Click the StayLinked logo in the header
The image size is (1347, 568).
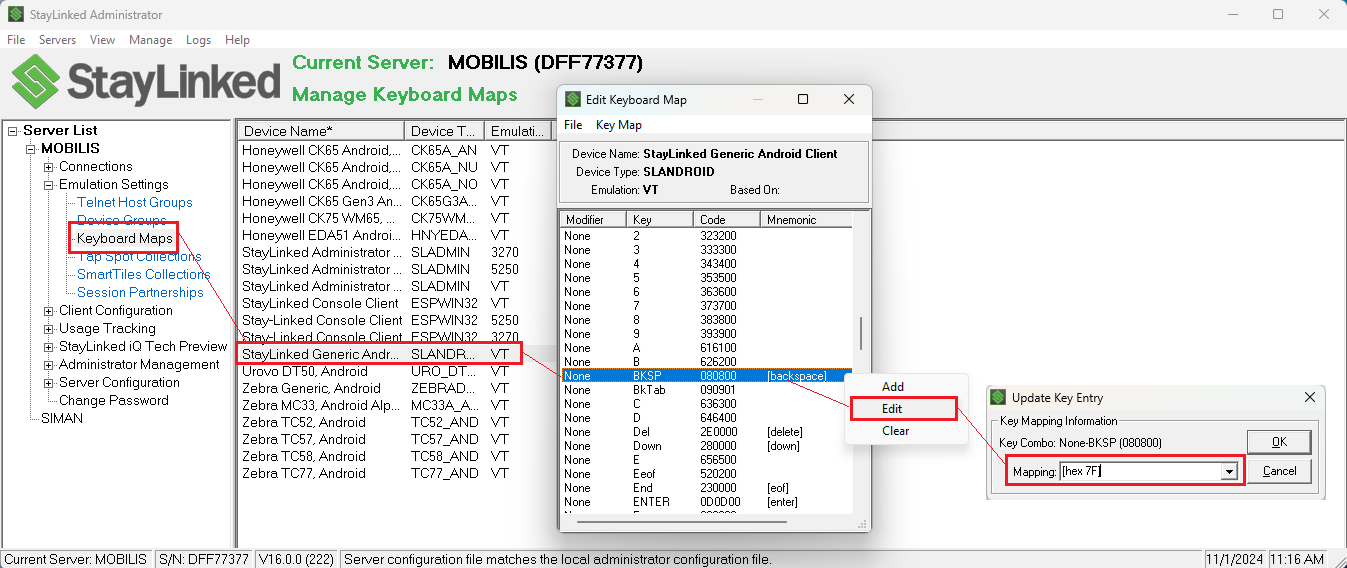point(146,82)
